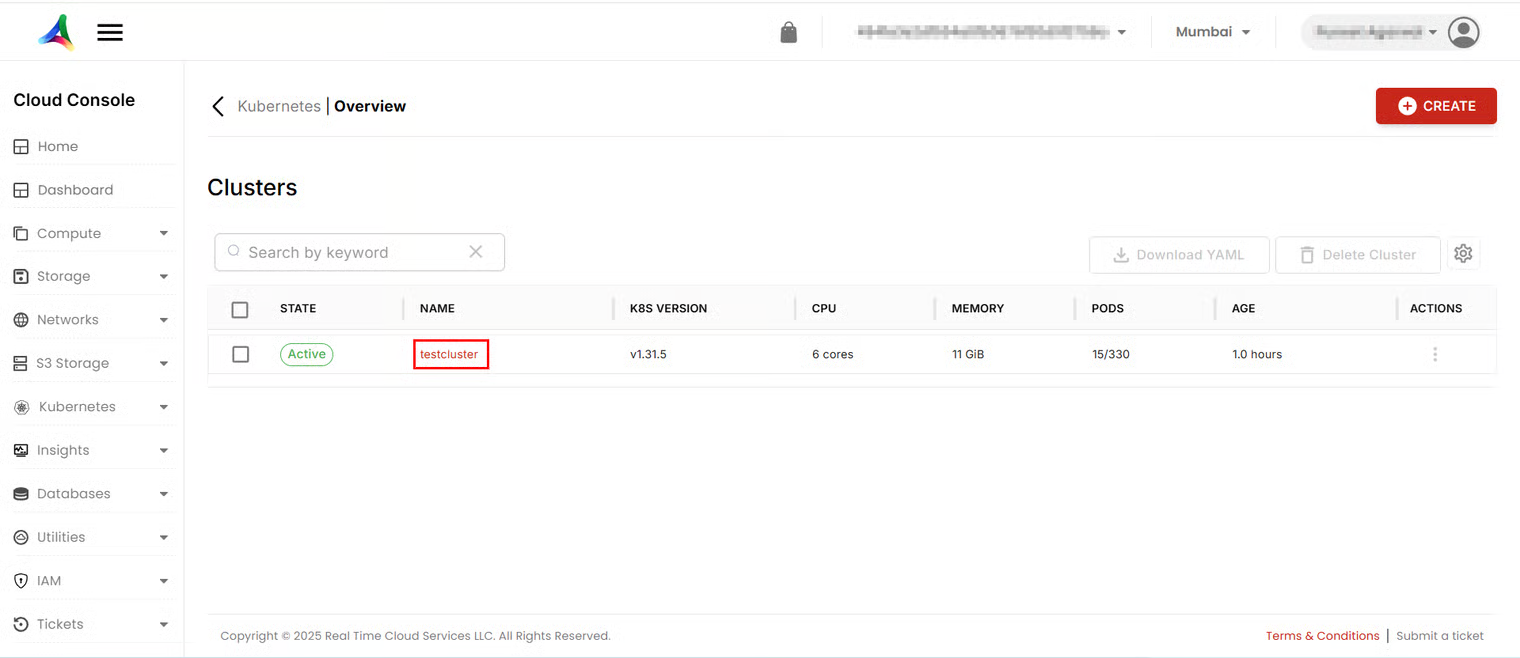Viewport: 1520px width, 658px height.
Task: Check the testcluster row checkbox
Action: coord(240,354)
